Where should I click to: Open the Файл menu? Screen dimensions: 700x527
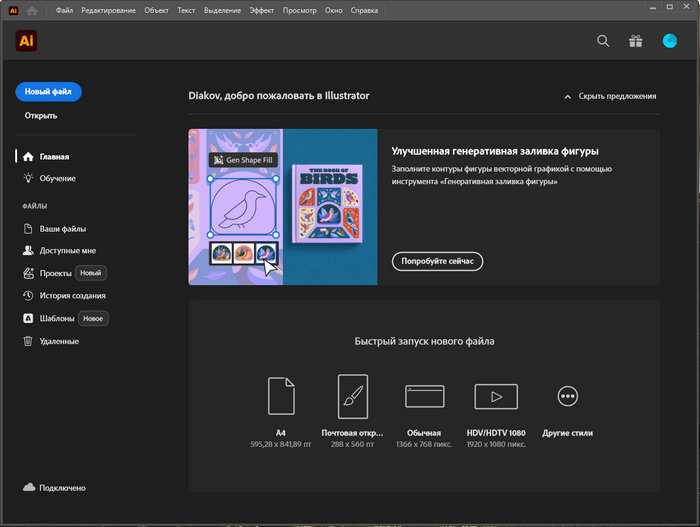click(x=65, y=10)
